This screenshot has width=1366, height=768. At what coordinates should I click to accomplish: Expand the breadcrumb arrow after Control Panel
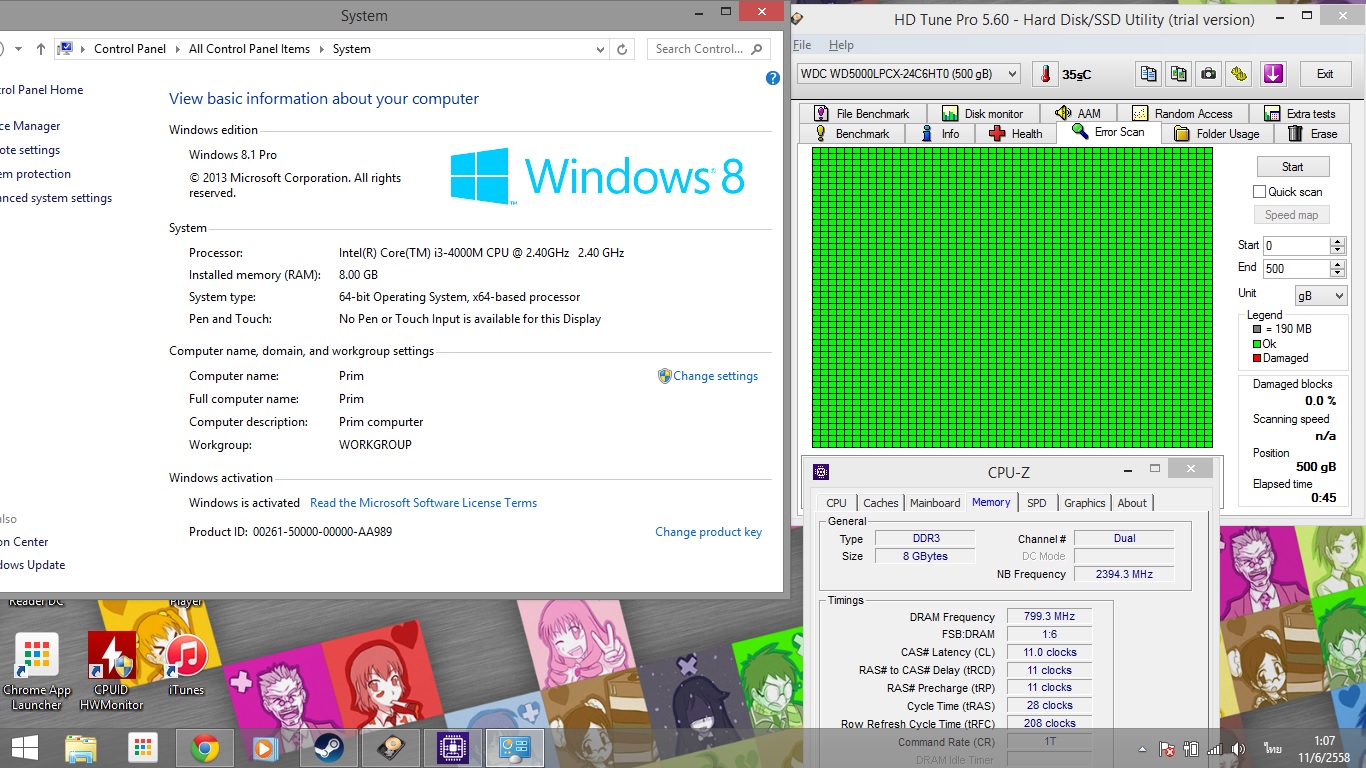point(180,49)
